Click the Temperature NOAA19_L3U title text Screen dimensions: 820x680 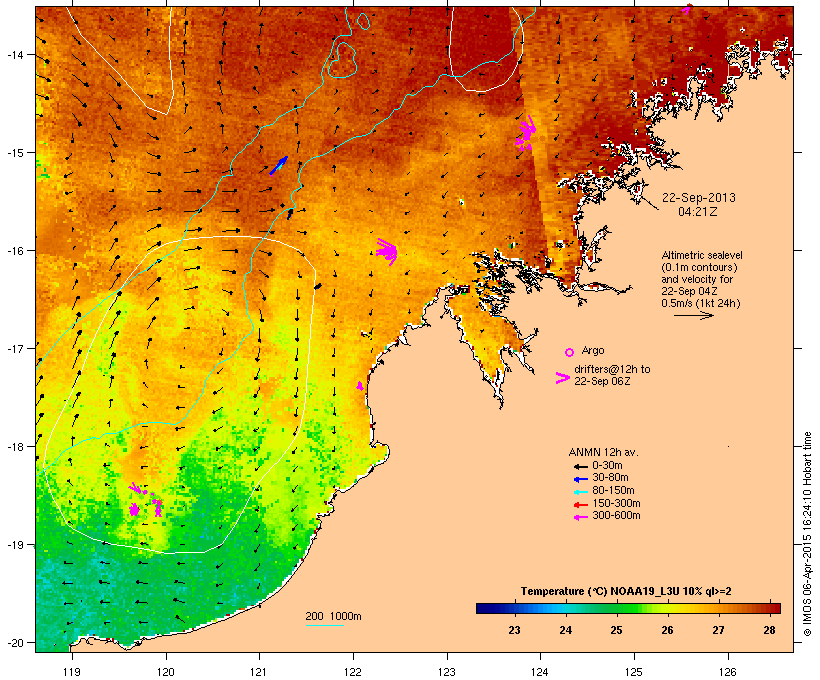tap(626, 591)
